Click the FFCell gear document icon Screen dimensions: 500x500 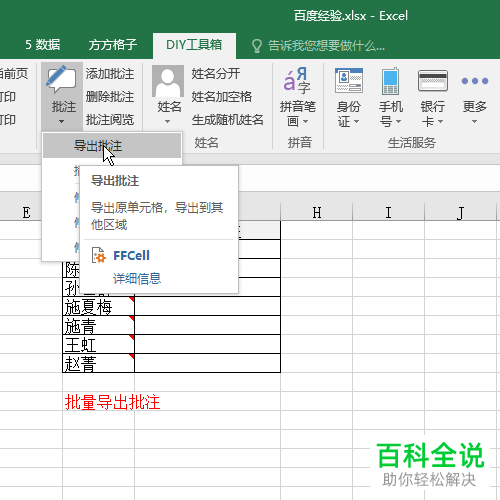(99, 255)
